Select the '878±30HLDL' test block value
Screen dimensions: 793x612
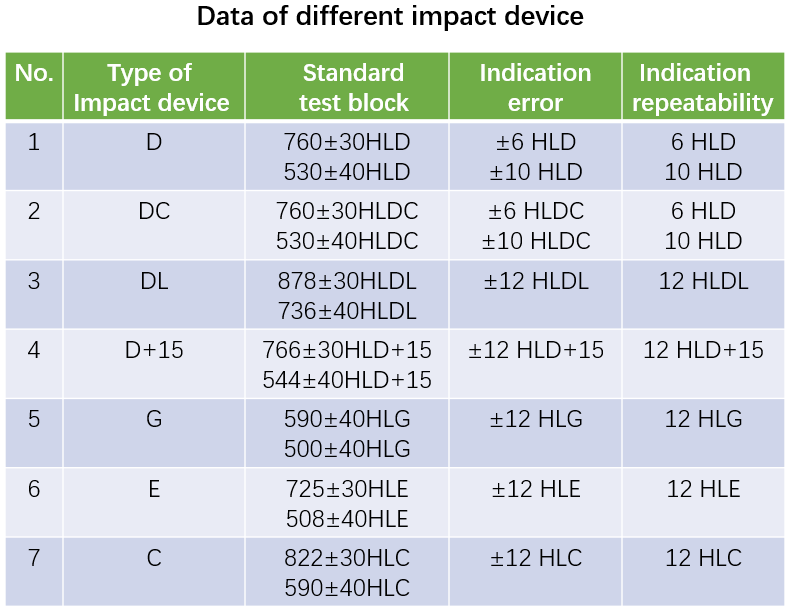tap(347, 282)
